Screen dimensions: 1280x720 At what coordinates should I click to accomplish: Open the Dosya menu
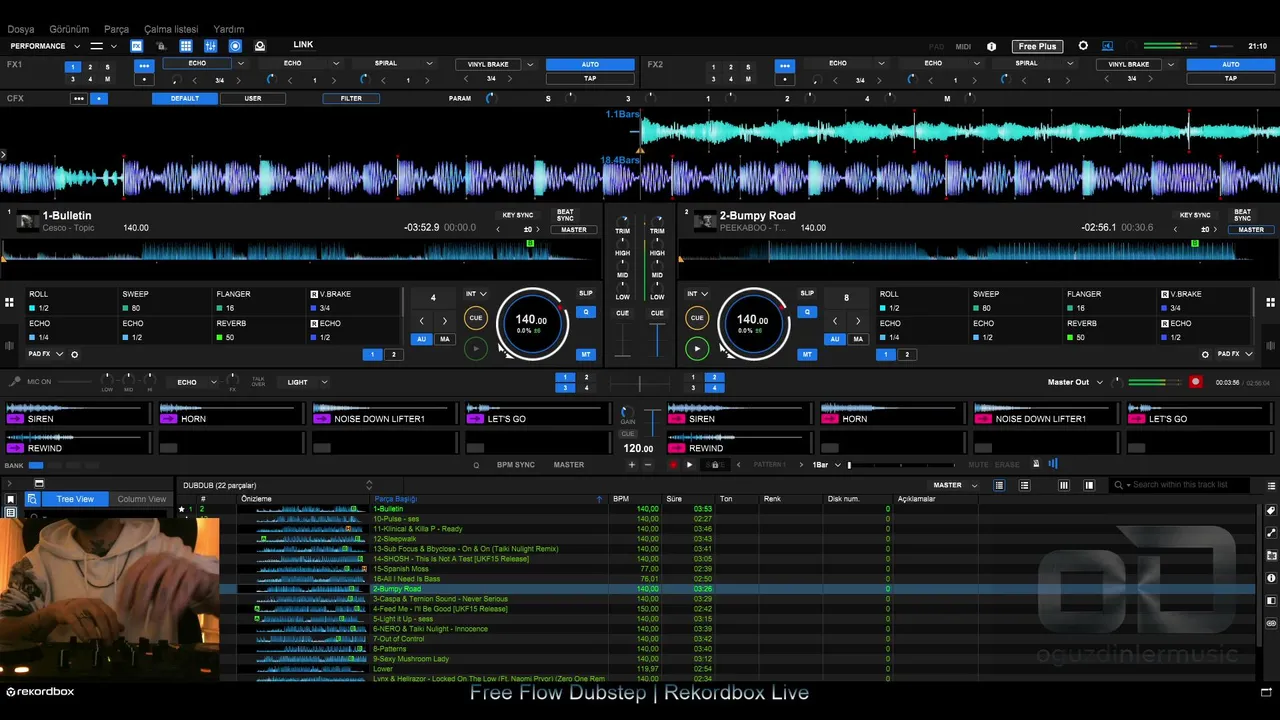click(x=20, y=29)
